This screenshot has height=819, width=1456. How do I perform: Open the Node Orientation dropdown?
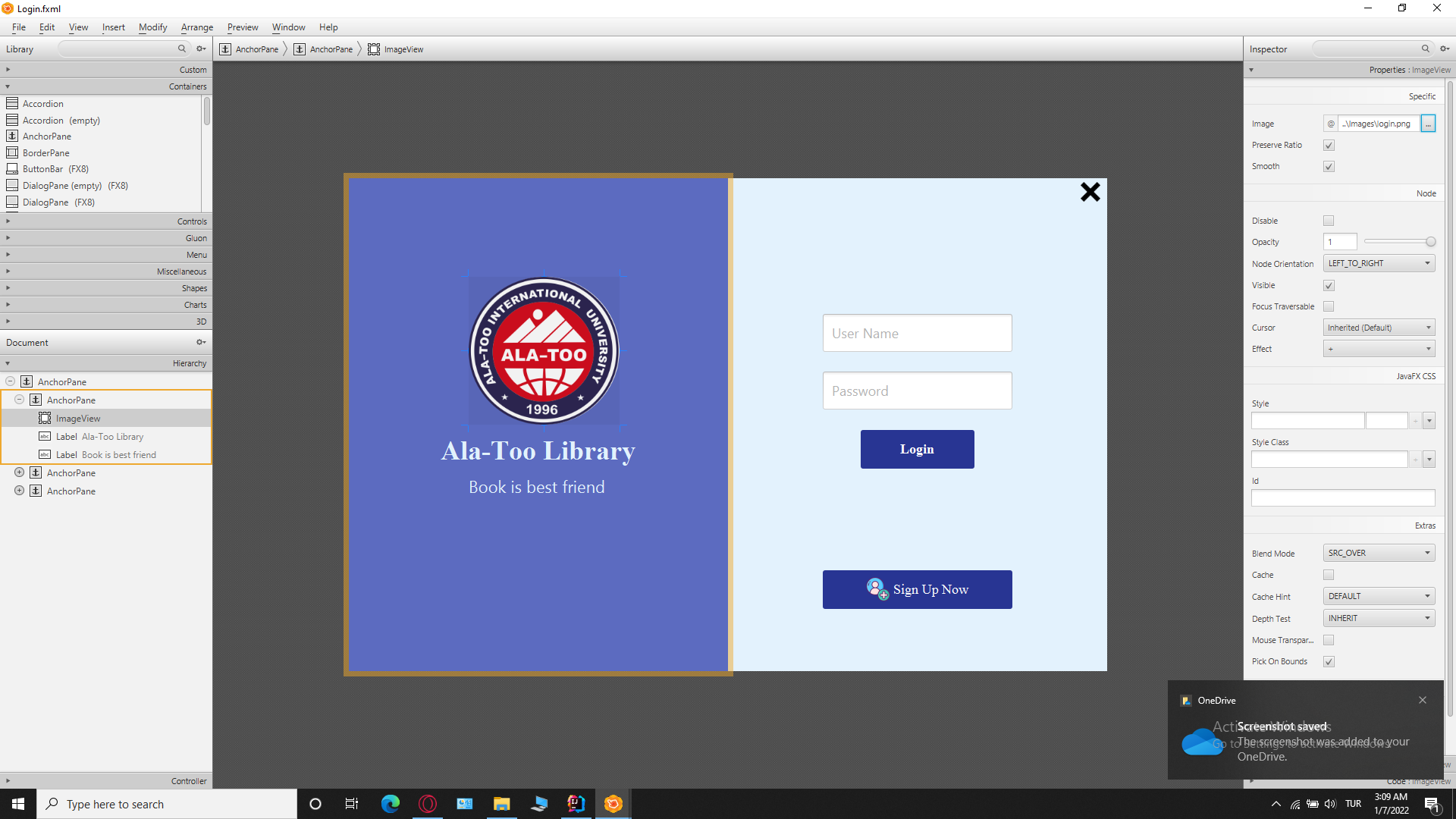(1379, 263)
